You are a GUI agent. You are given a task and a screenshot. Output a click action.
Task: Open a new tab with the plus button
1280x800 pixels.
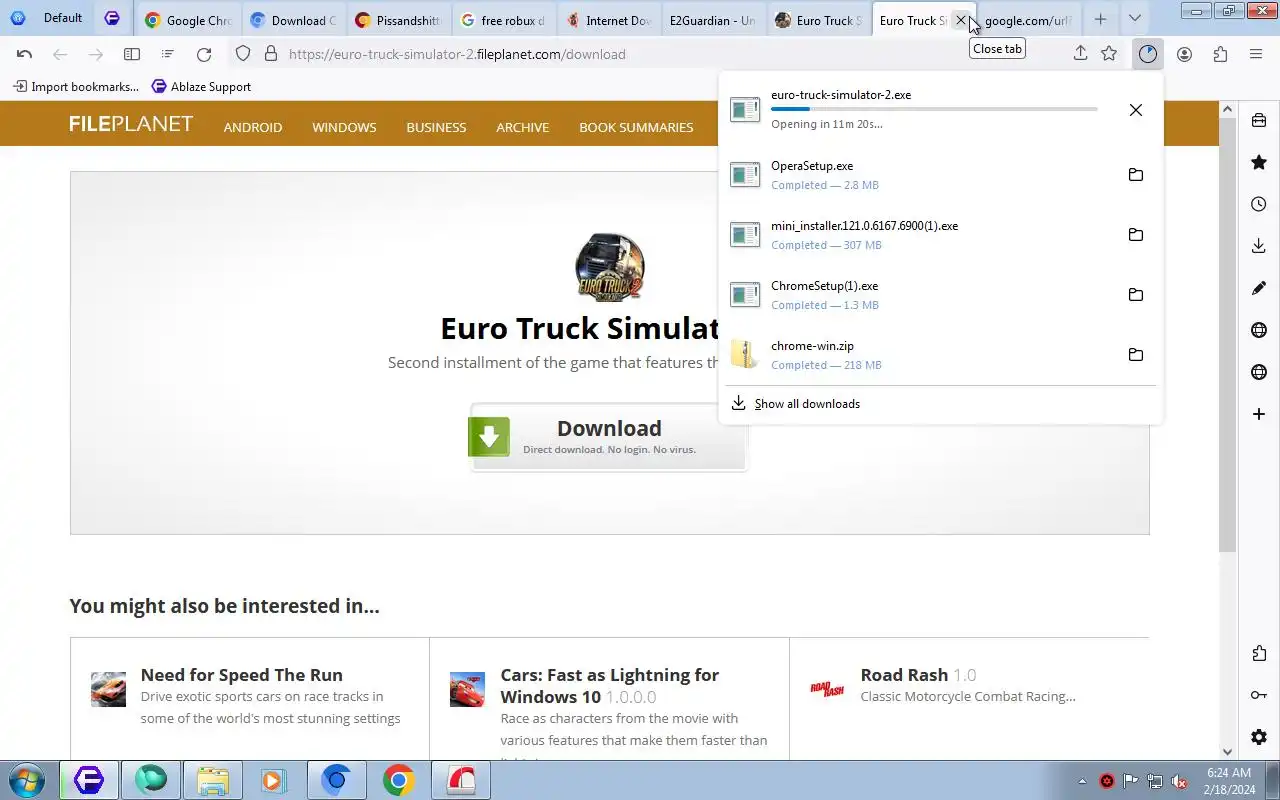coord(1100,19)
